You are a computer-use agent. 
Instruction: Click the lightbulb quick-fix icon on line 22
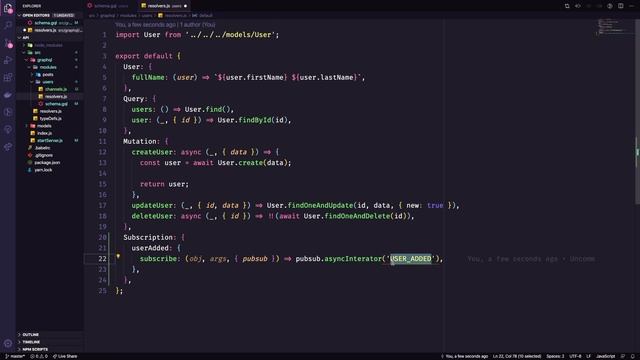click(118, 257)
